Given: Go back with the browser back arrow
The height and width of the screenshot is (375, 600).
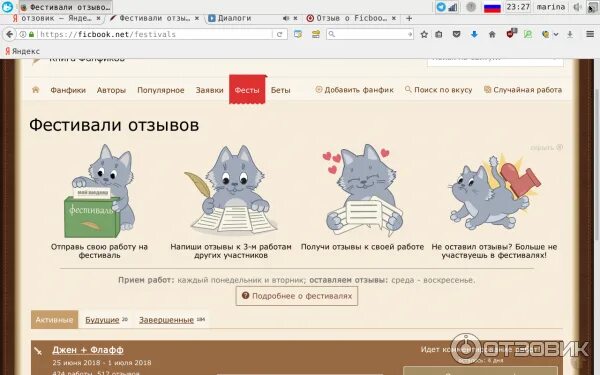Looking at the screenshot, I should tap(10, 34).
